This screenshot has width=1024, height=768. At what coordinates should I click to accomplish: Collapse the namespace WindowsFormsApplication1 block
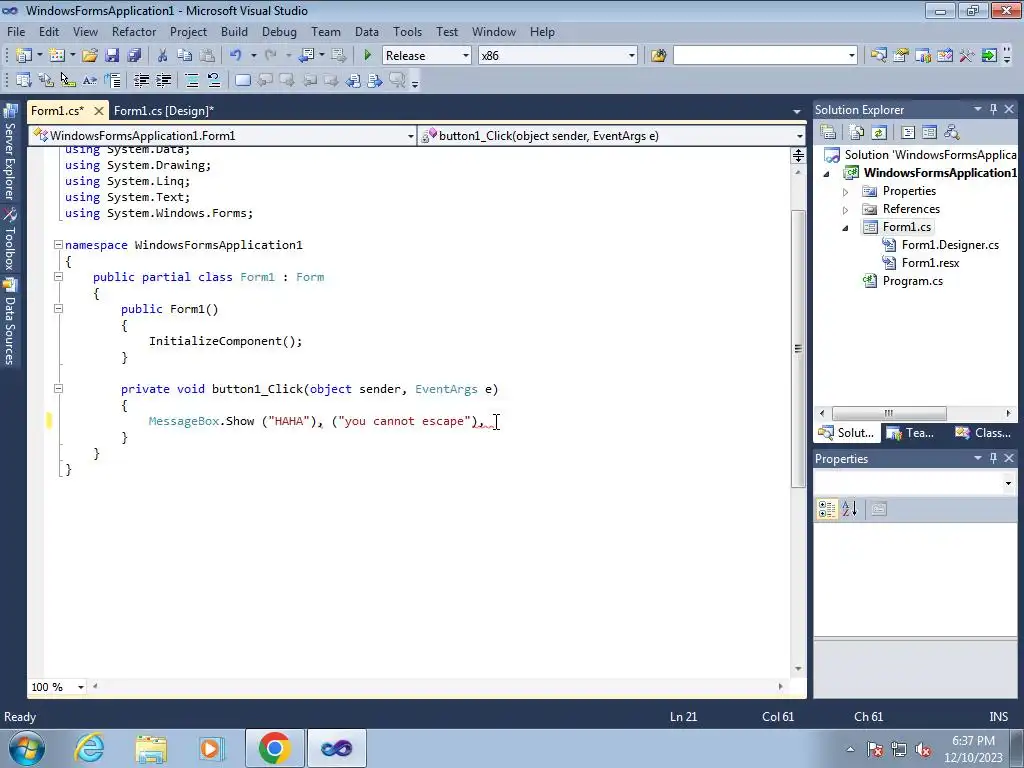(x=58, y=245)
